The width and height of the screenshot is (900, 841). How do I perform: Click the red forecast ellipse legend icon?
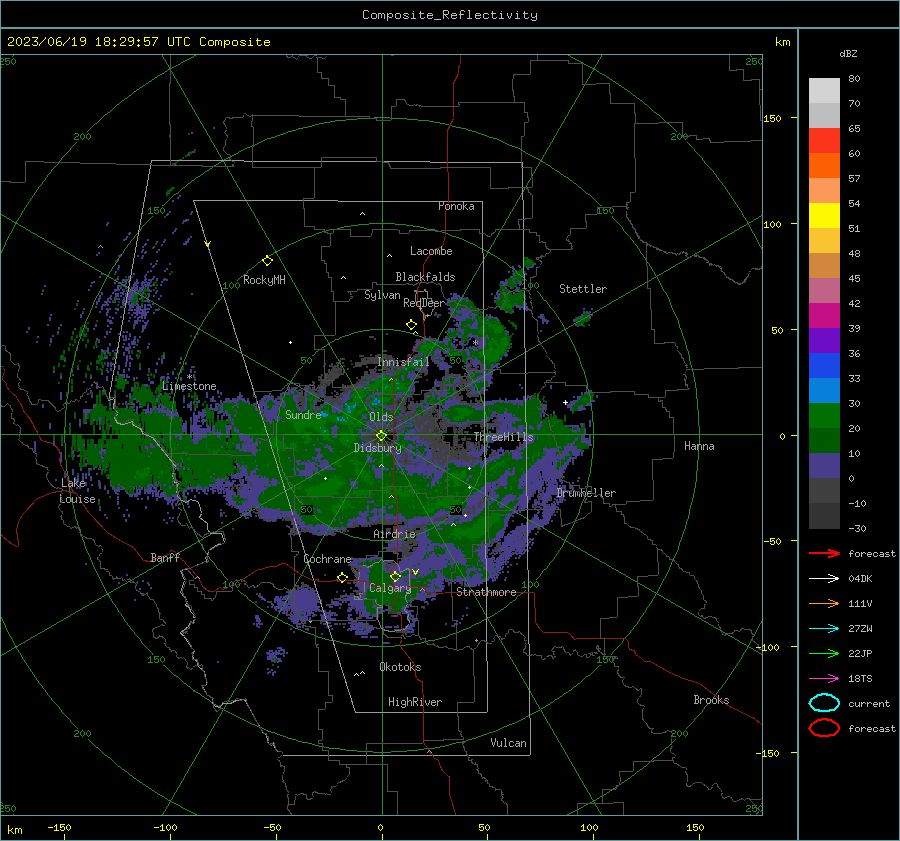(824, 728)
